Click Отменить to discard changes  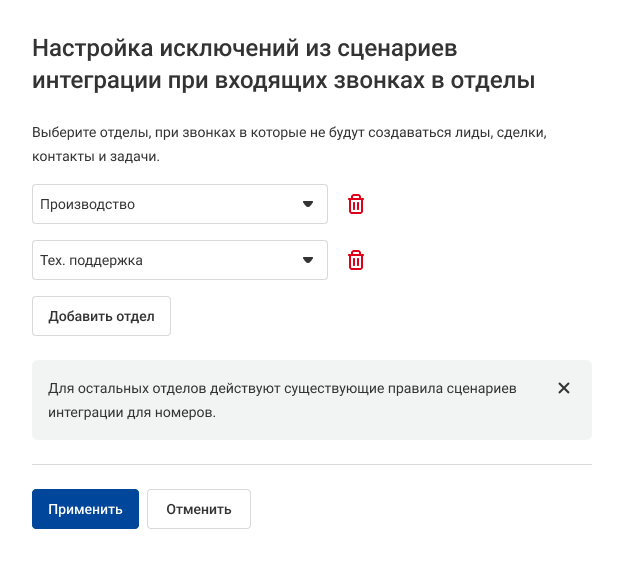[x=198, y=509]
